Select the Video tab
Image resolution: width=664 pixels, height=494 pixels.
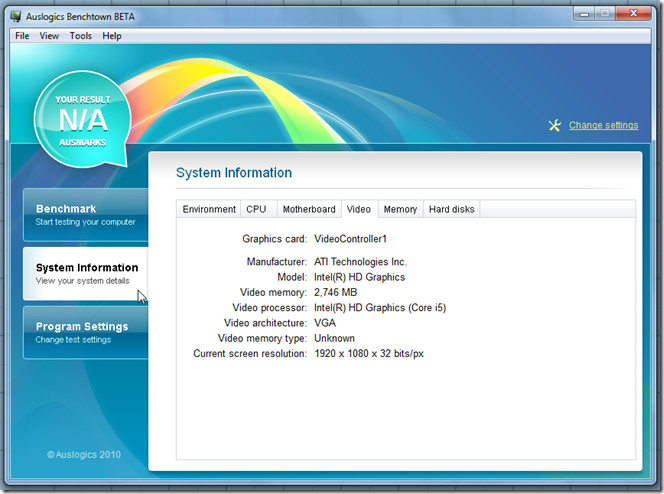pos(359,209)
